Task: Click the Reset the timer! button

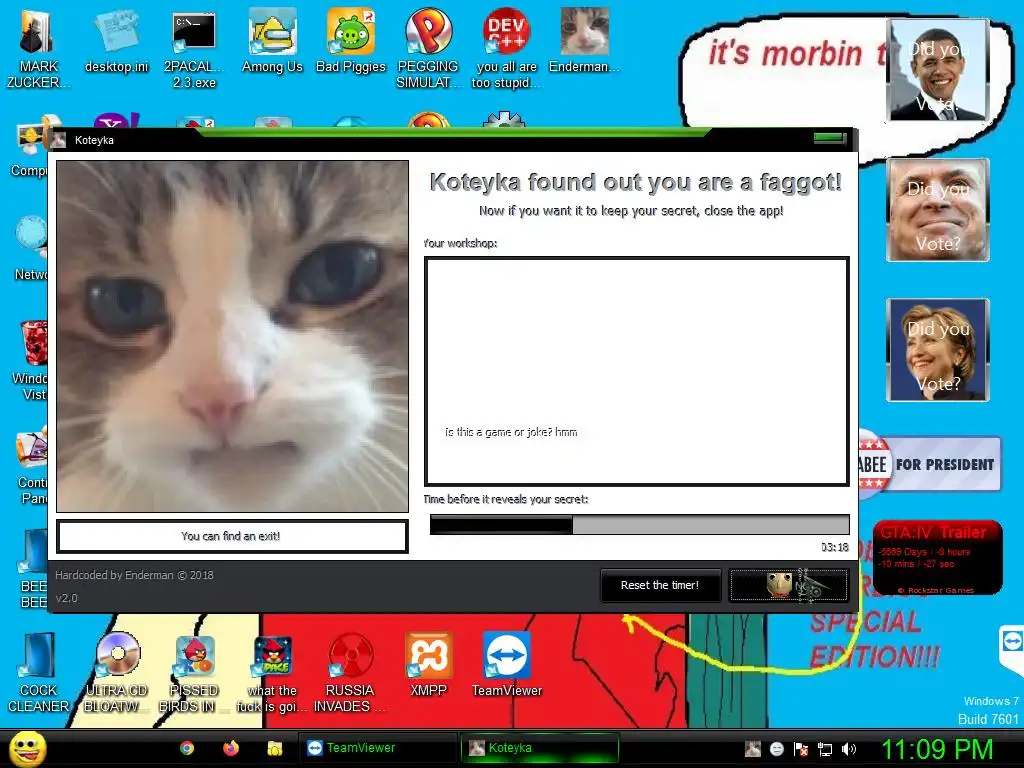Action: (660, 585)
